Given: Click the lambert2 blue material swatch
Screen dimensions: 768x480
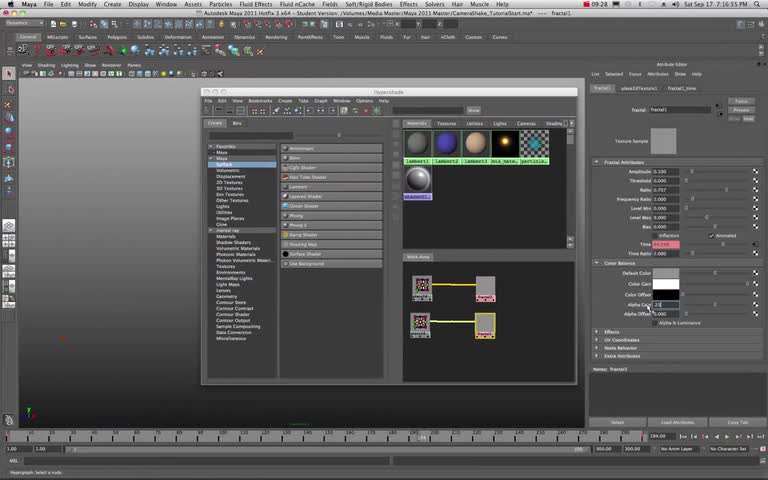Looking at the screenshot, I should click(x=446, y=144).
